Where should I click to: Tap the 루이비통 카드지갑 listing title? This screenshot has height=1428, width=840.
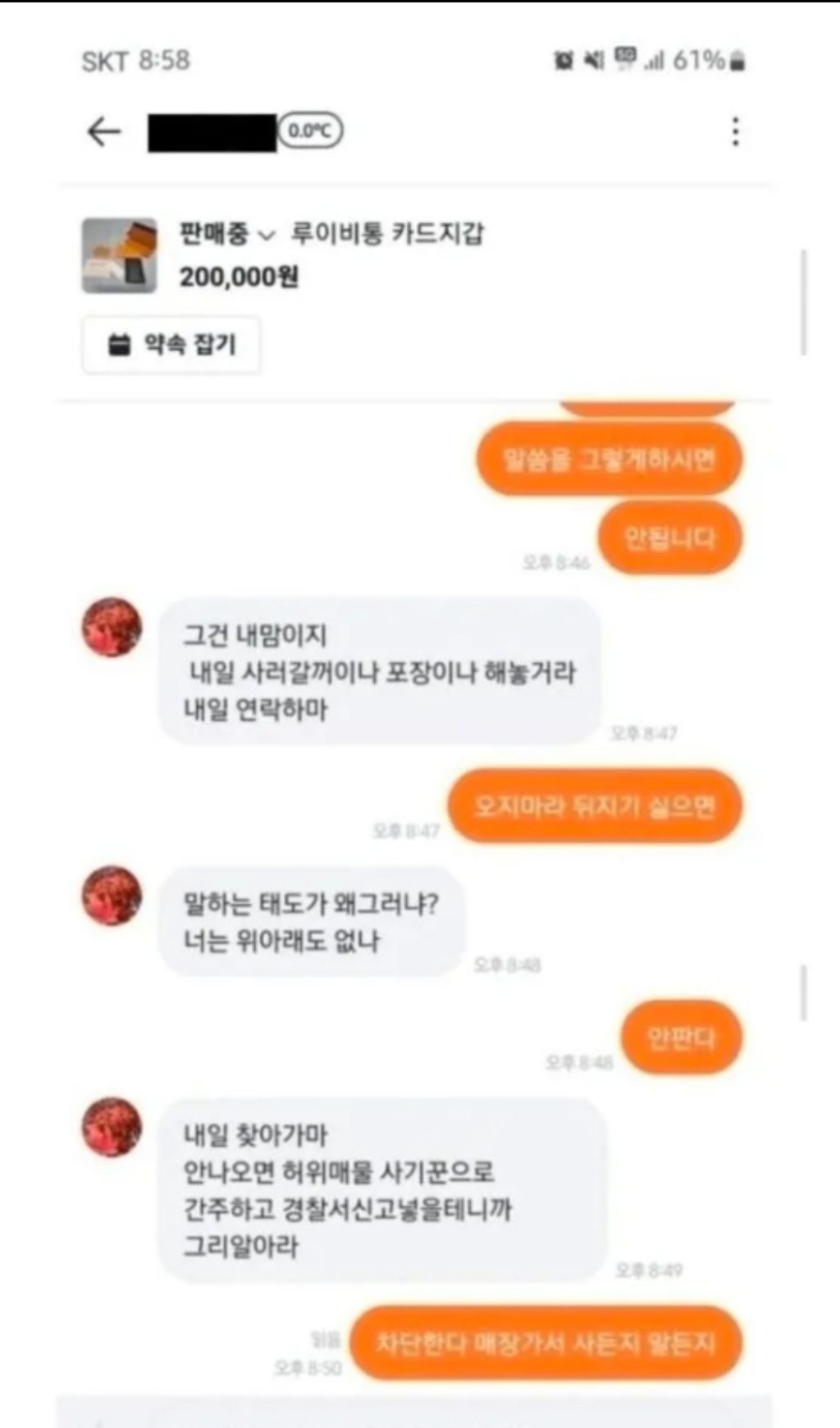[387, 234]
